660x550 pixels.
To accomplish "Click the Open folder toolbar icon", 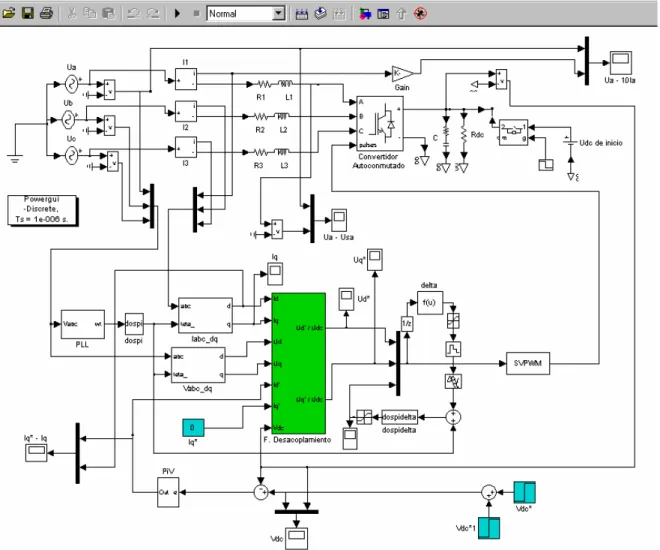I will [x=9, y=13].
